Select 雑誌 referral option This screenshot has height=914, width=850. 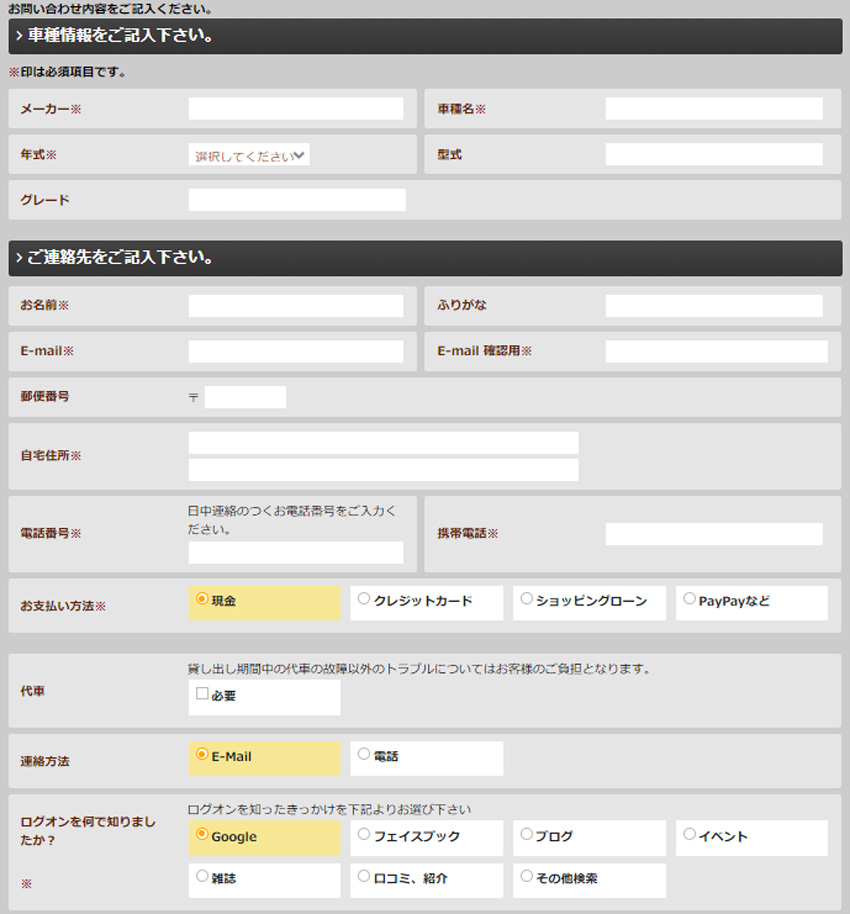click(x=202, y=877)
